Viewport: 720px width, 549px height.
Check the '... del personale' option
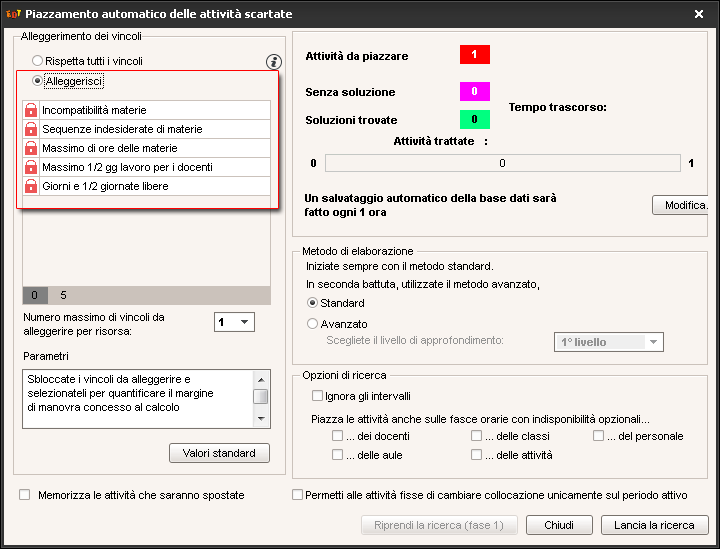coord(598,435)
